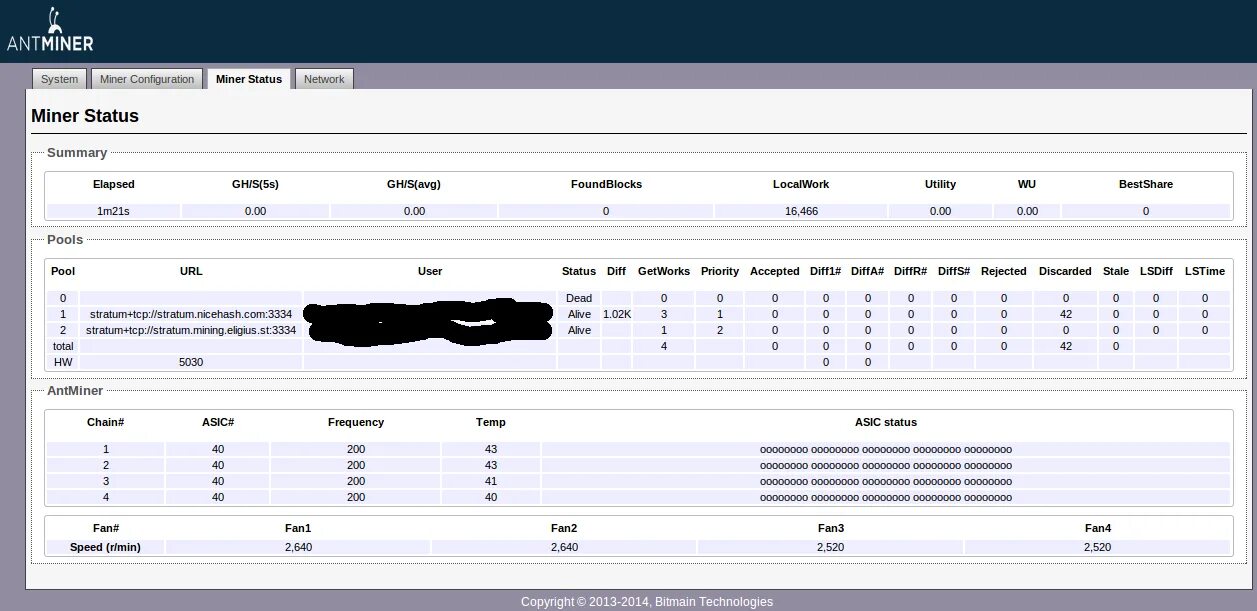Screen dimensions: 1257x611
Task: Click the WU column header
Action: (1027, 184)
